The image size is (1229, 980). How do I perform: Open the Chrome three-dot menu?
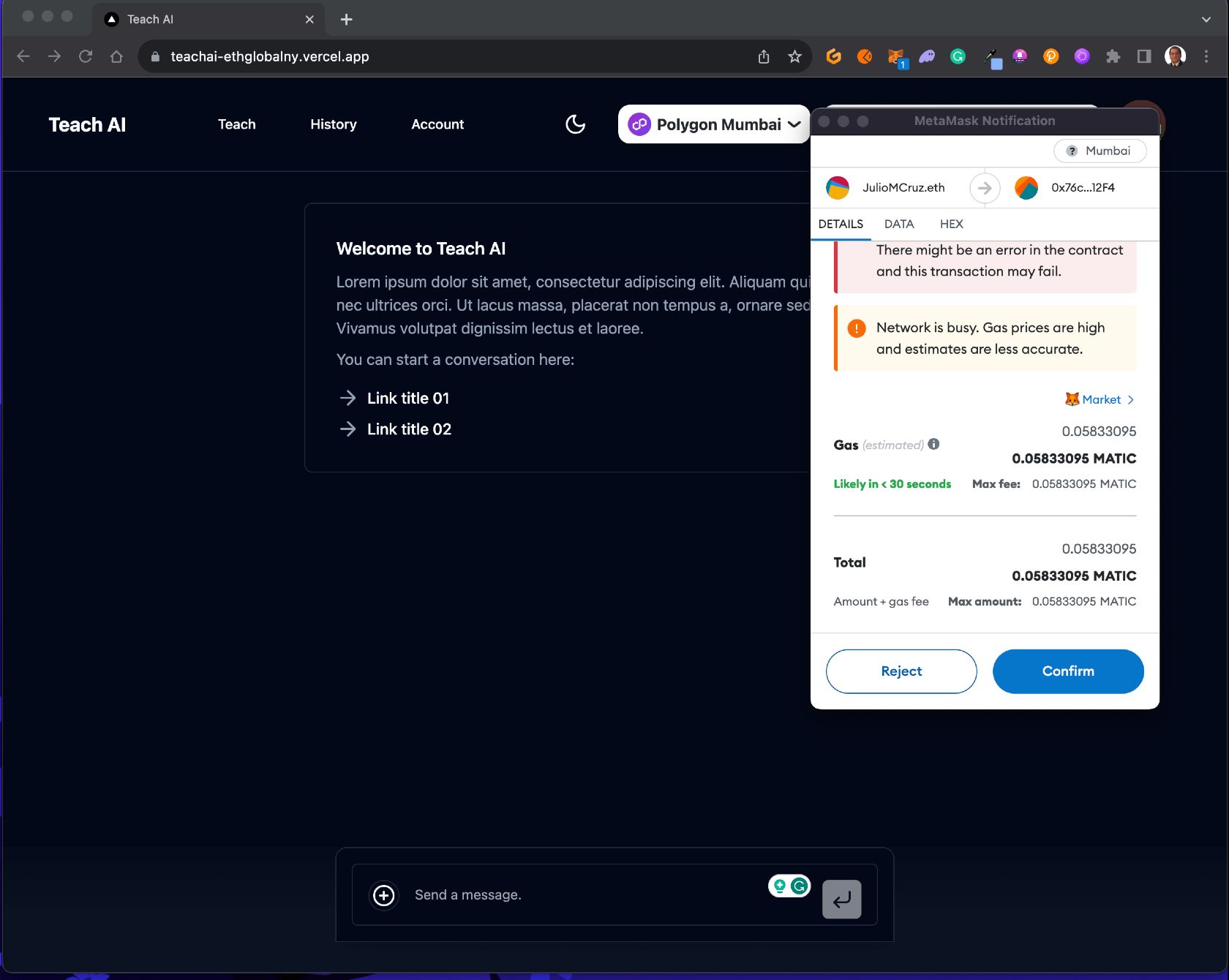tap(1206, 56)
